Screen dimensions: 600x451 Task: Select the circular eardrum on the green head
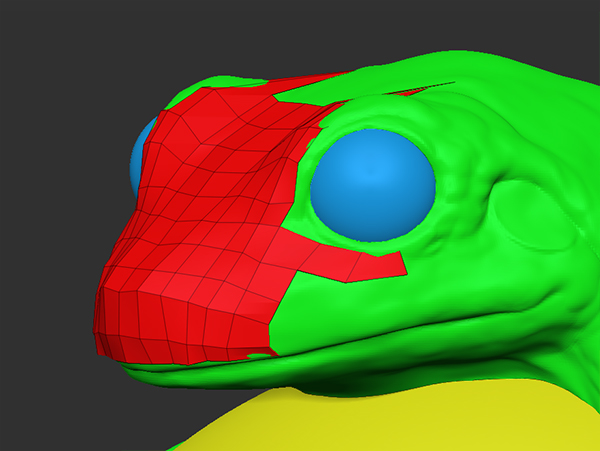coord(535,220)
